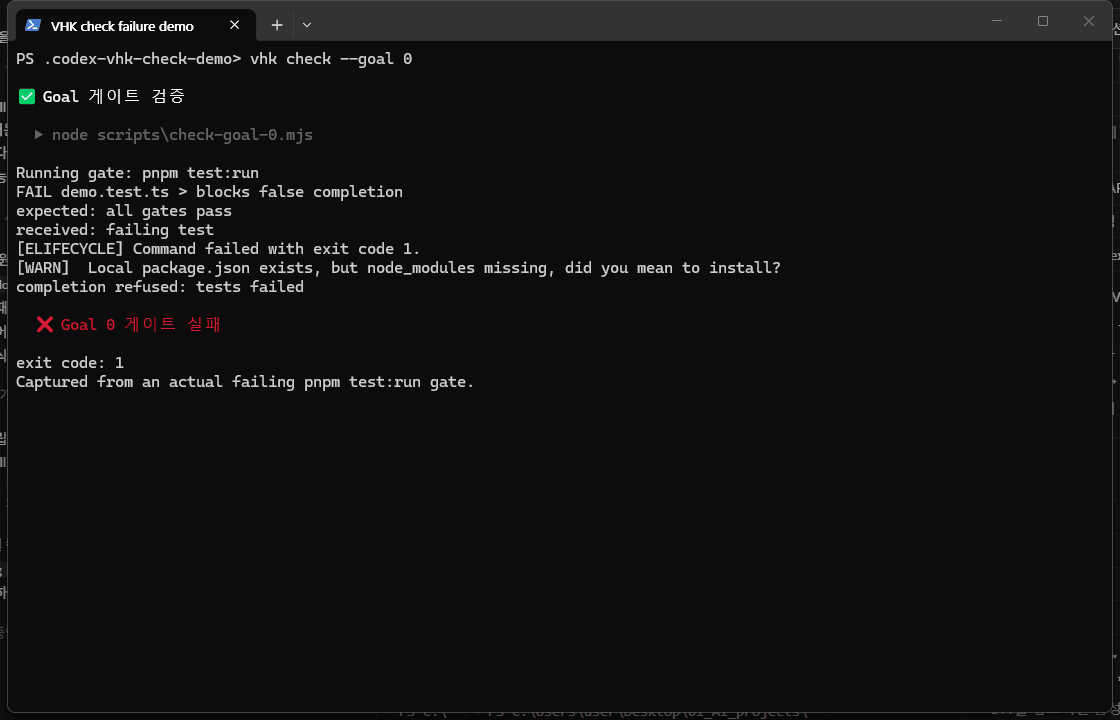Maximize the terminal window
The image size is (1120, 720).
(1043, 21)
